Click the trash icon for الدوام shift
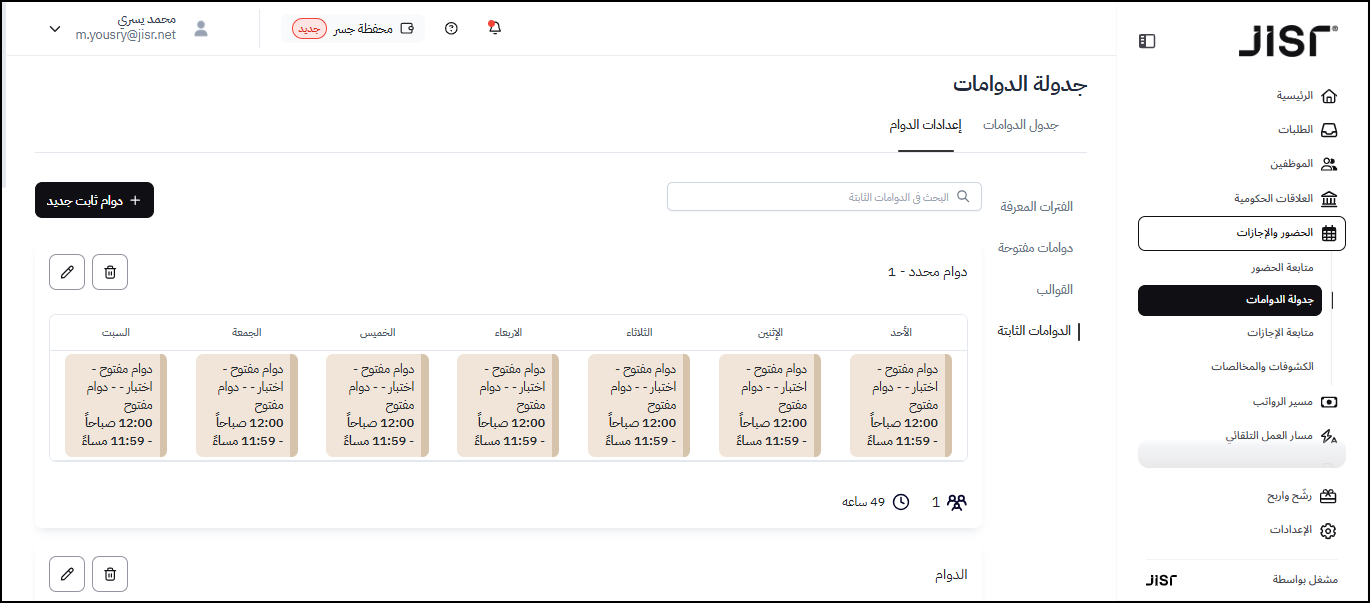 [110, 574]
